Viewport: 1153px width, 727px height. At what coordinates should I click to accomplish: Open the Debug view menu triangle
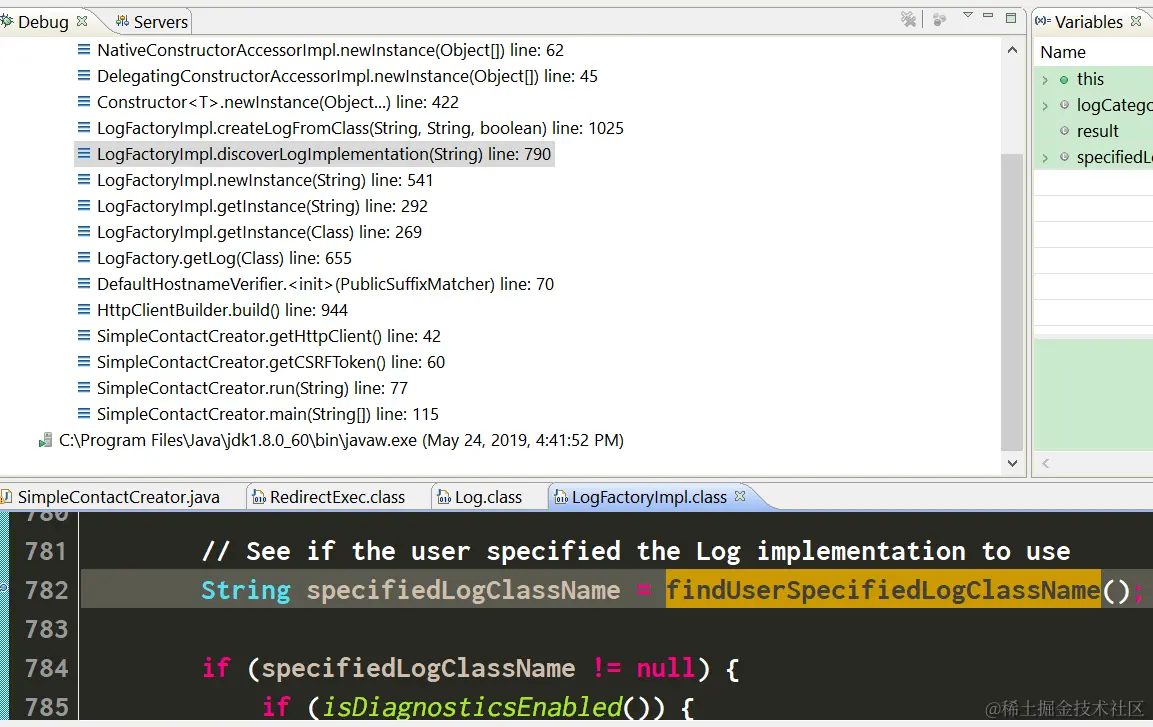(x=968, y=15)
